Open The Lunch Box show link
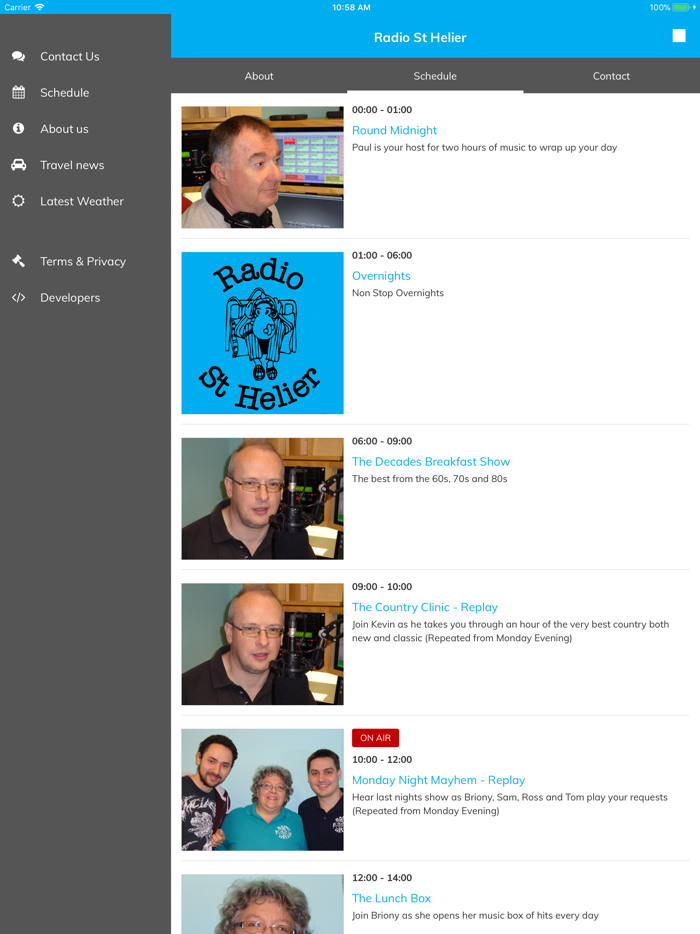The height and width of the screenshot is (934, 700). [391, 898]
